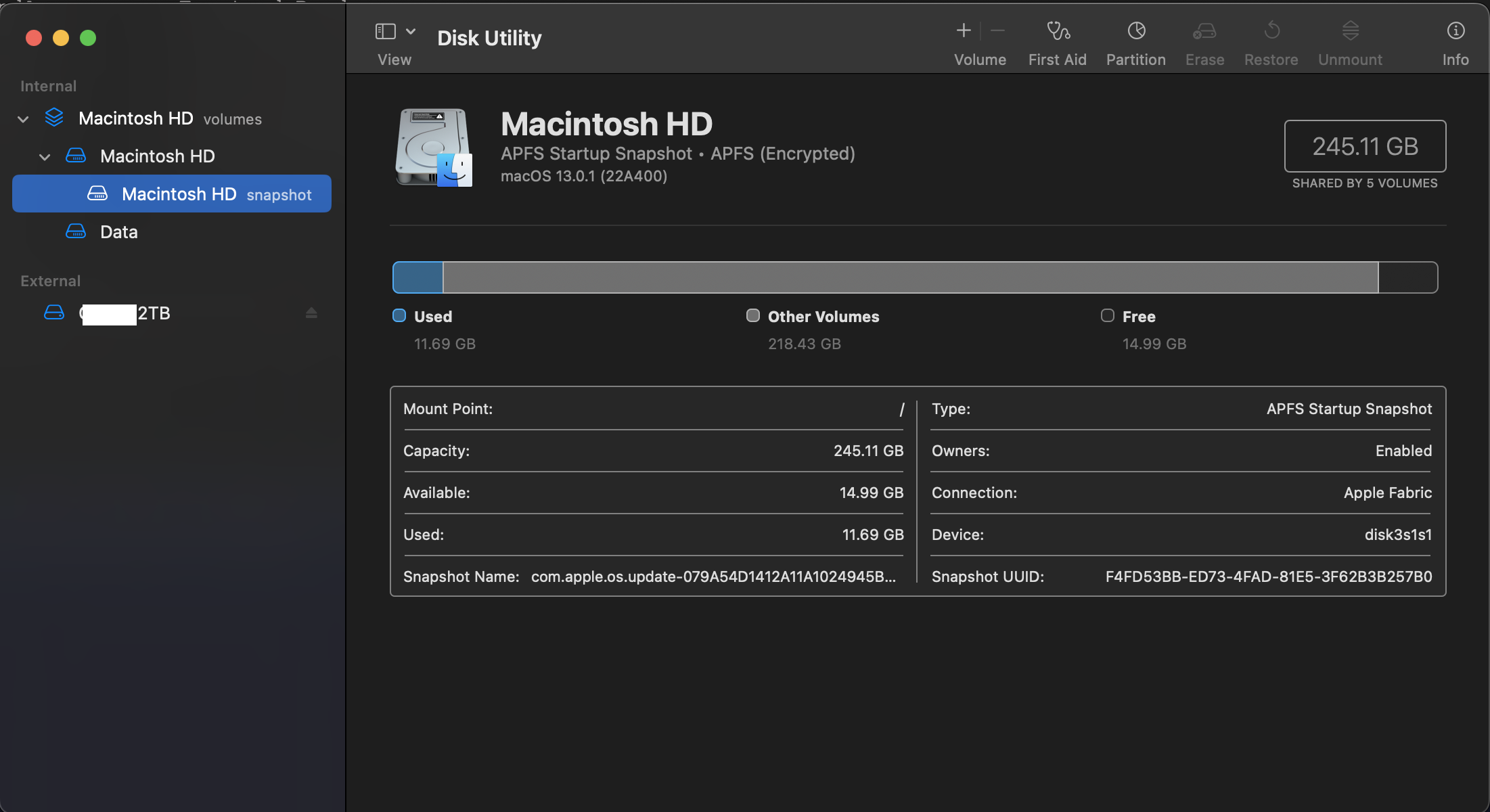Click the remove volume minus icon
The image size is (1490, 812).
click(x=997, y=30)
